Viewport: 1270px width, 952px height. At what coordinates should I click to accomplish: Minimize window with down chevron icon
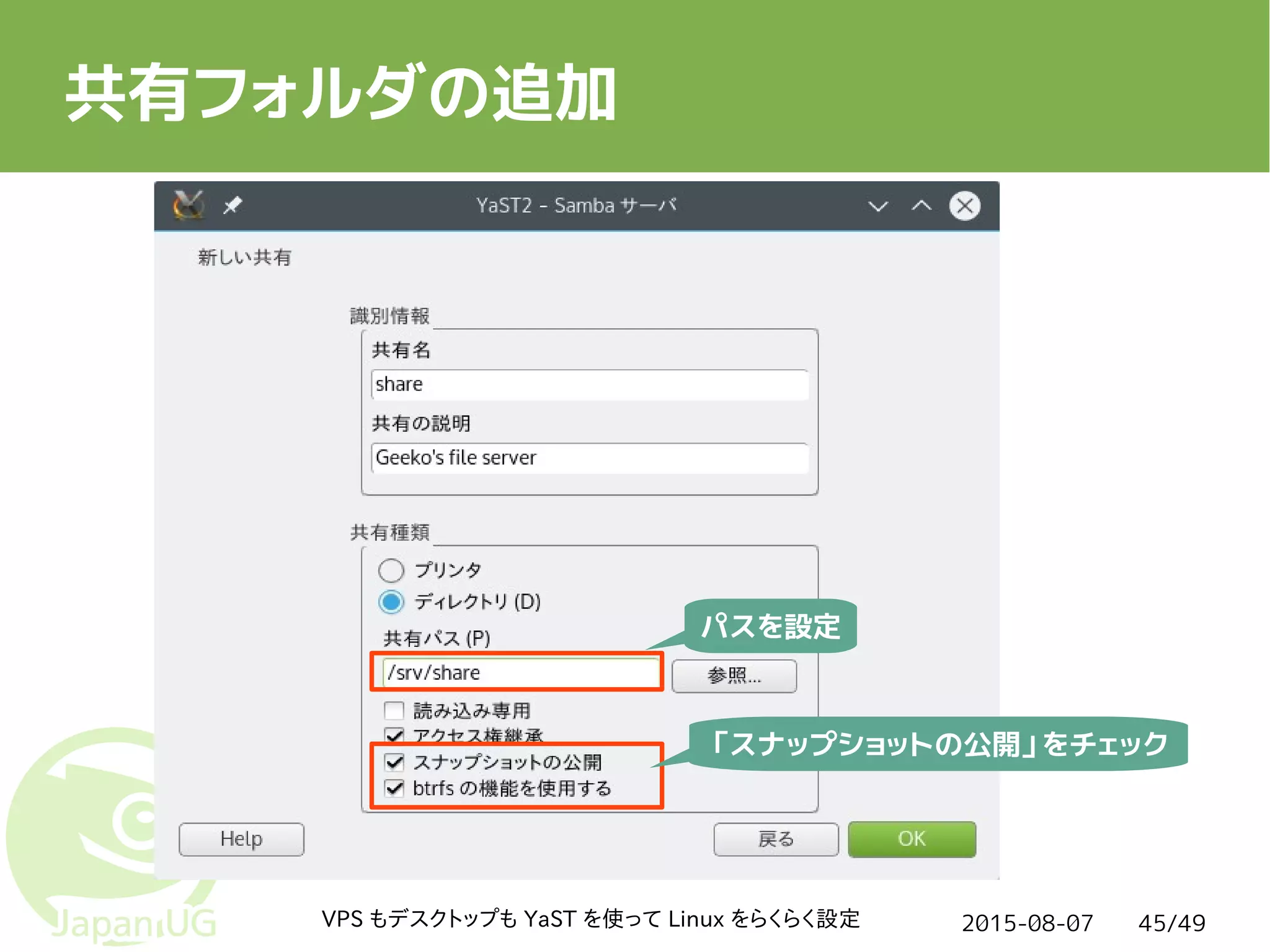tap(878, 206)
